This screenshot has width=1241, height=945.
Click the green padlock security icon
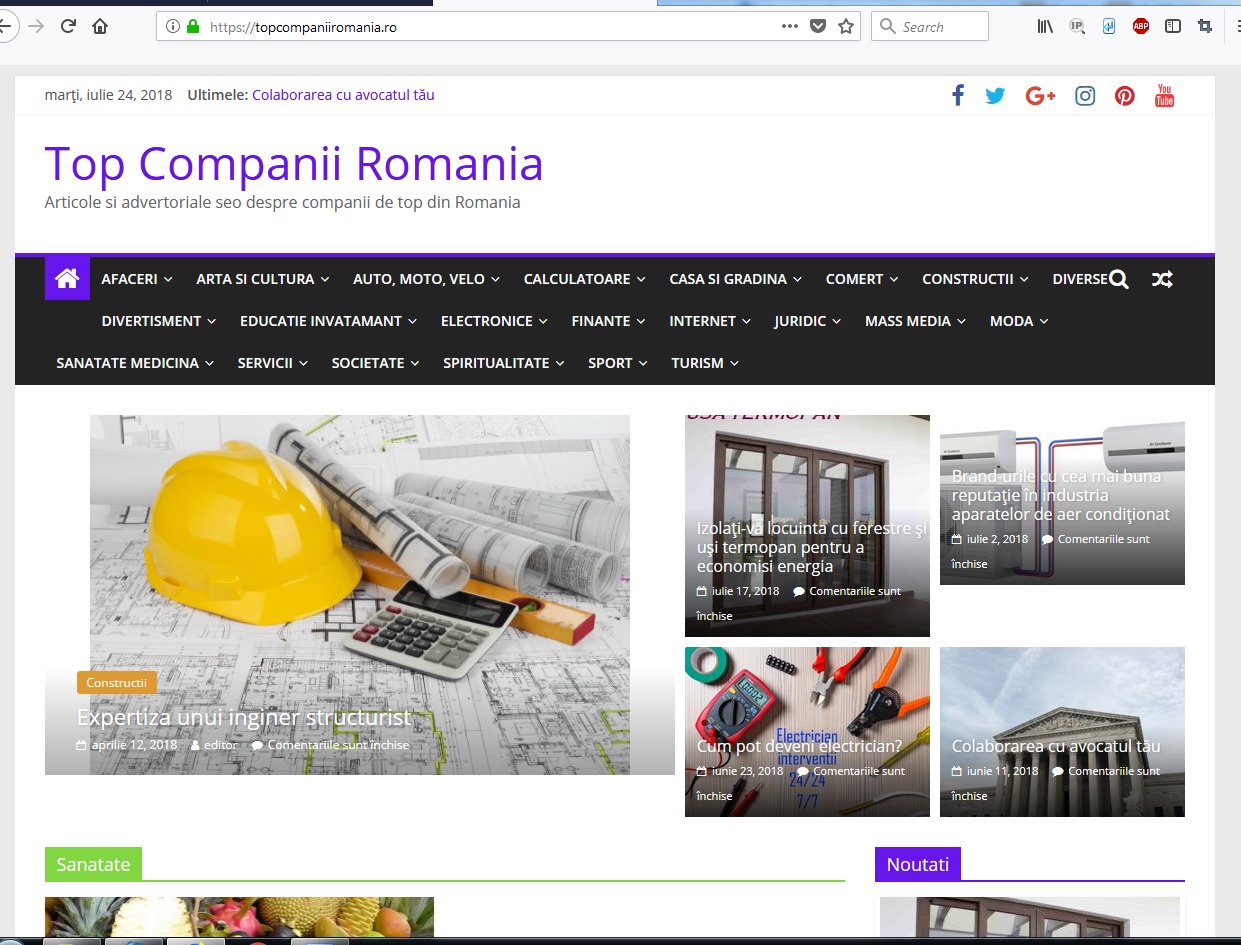[193, 27]
